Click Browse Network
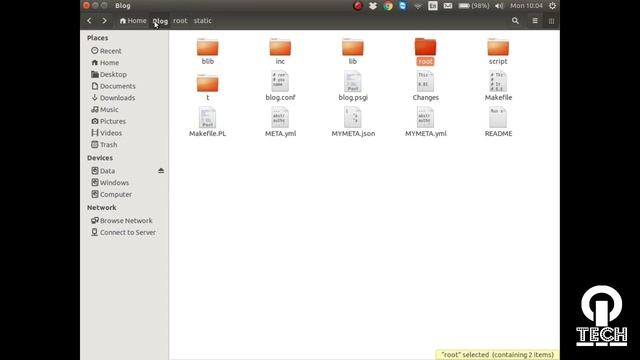Image resolution: width=640 pixels, height=360 pixels. tap(122, 220)
